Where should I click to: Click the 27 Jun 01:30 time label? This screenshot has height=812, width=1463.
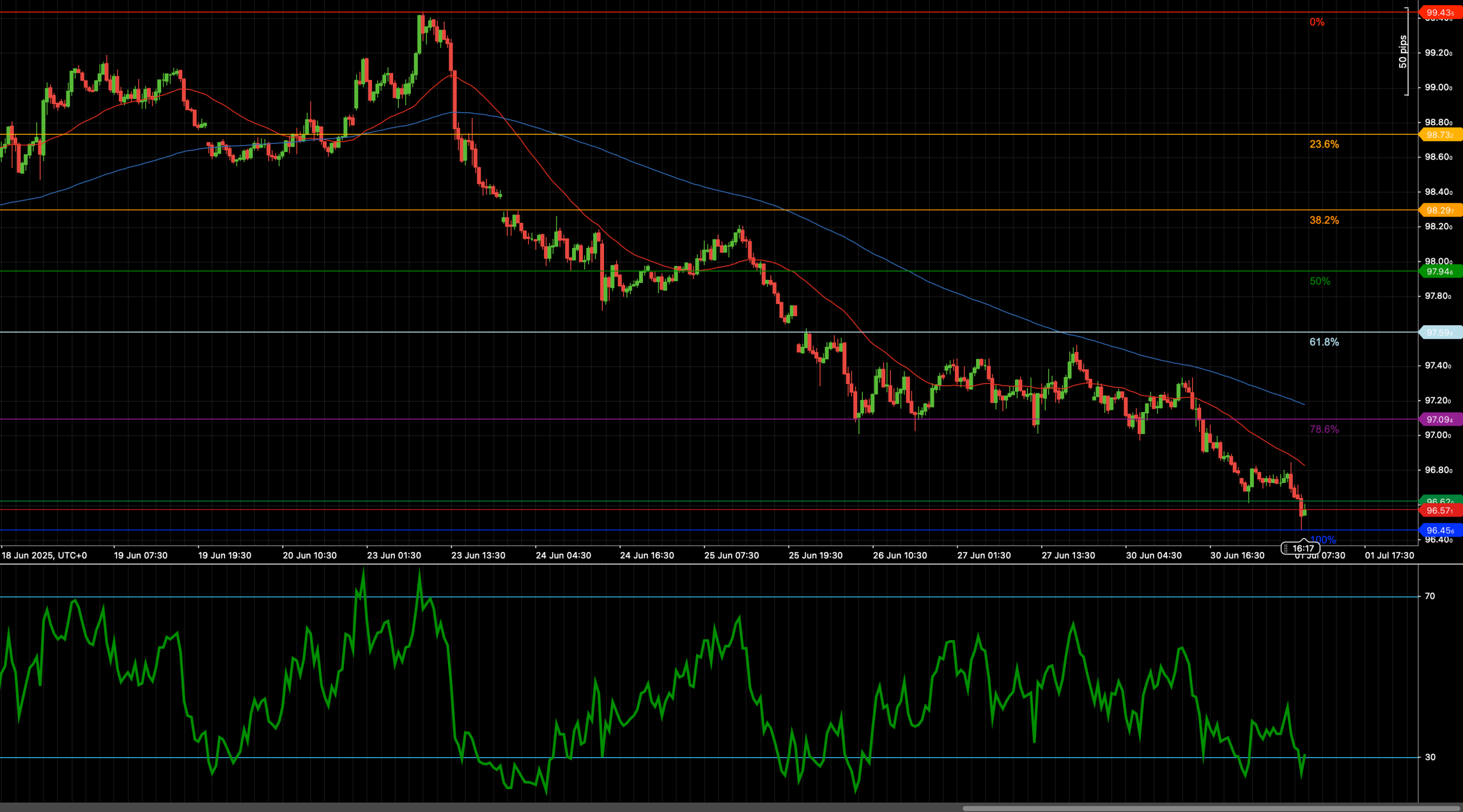pyautogui.click(x=984, y=555)
